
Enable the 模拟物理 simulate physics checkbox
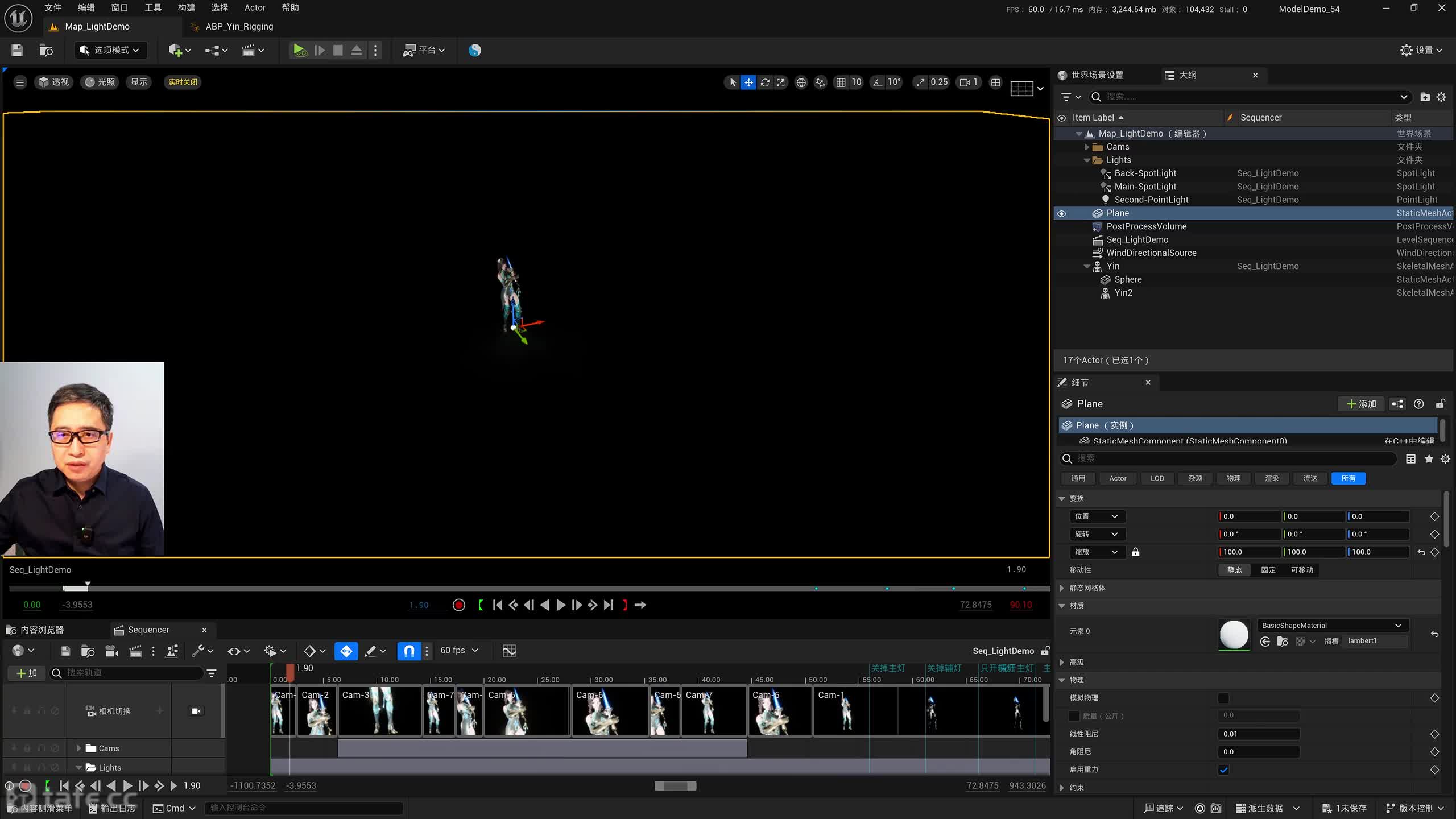click(x=1224, y=698)
